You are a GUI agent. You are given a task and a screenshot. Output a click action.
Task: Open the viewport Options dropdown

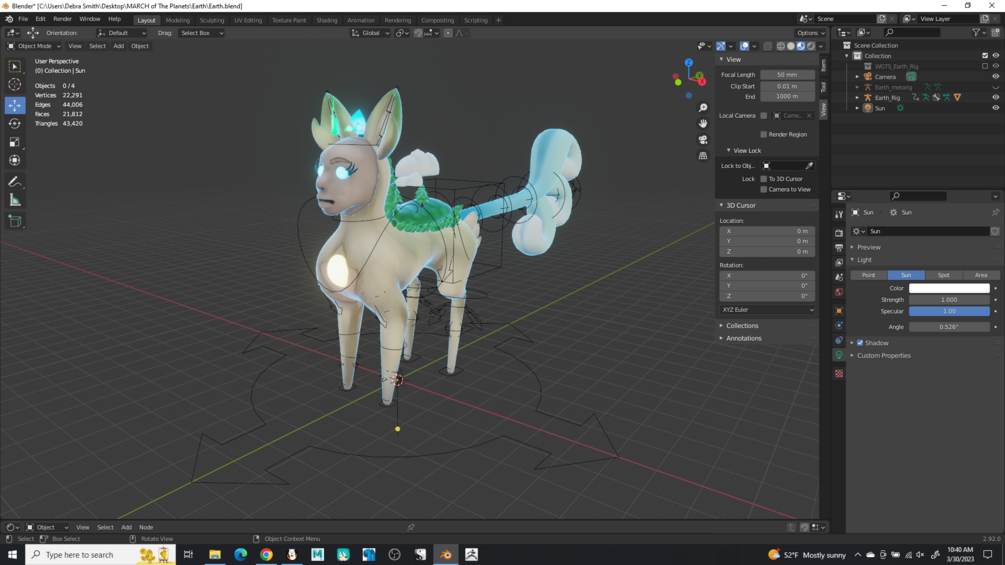coord(810,33)
